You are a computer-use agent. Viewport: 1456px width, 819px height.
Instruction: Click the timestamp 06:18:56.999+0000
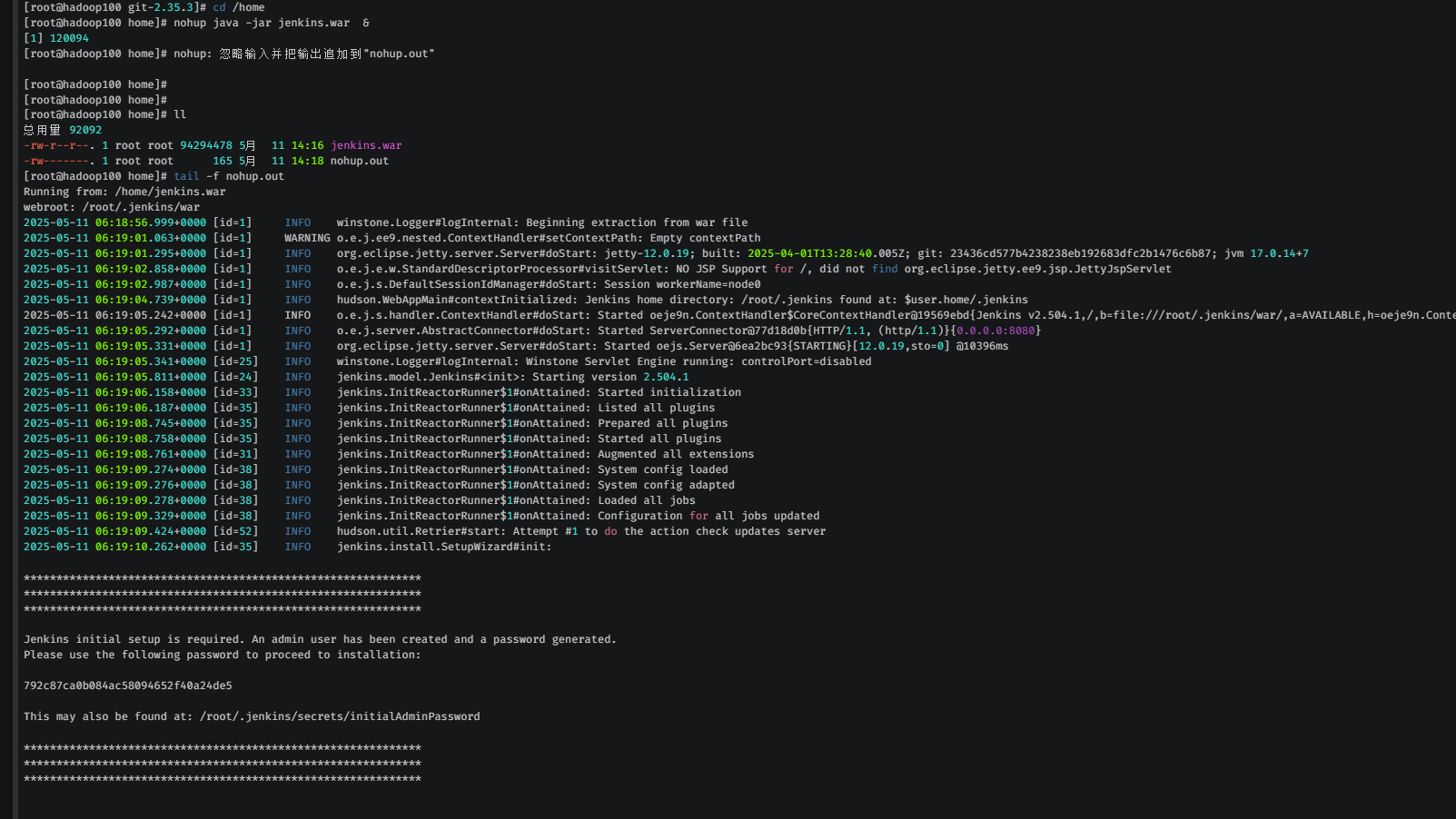coord(151,222)
